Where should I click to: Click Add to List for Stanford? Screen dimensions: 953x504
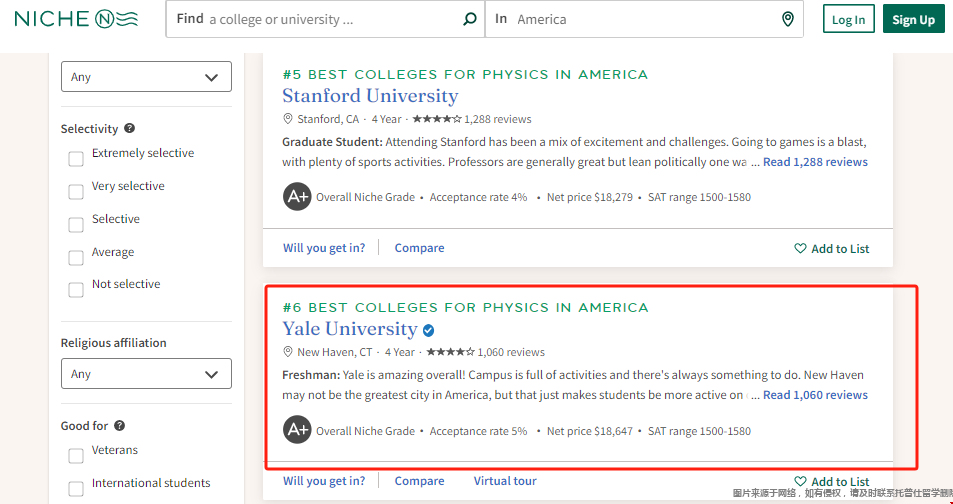tap(832, 248)
